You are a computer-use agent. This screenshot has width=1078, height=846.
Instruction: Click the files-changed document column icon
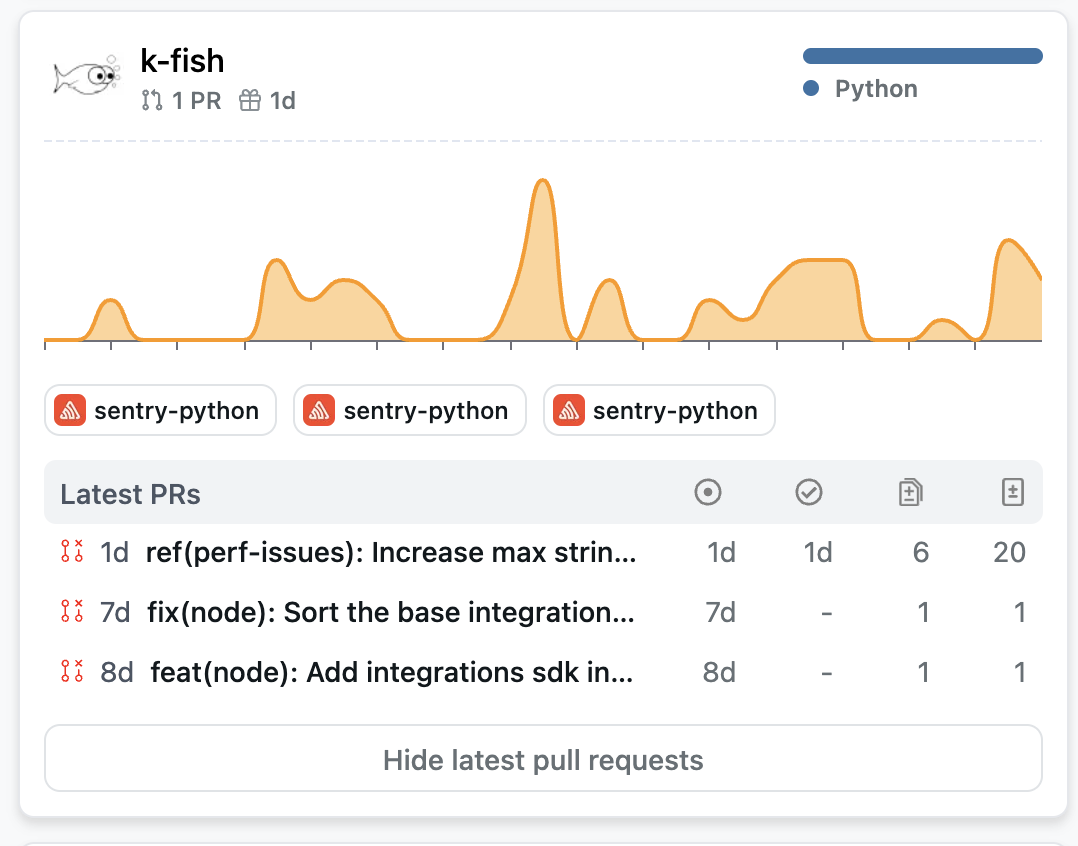[x=910, y=492]
